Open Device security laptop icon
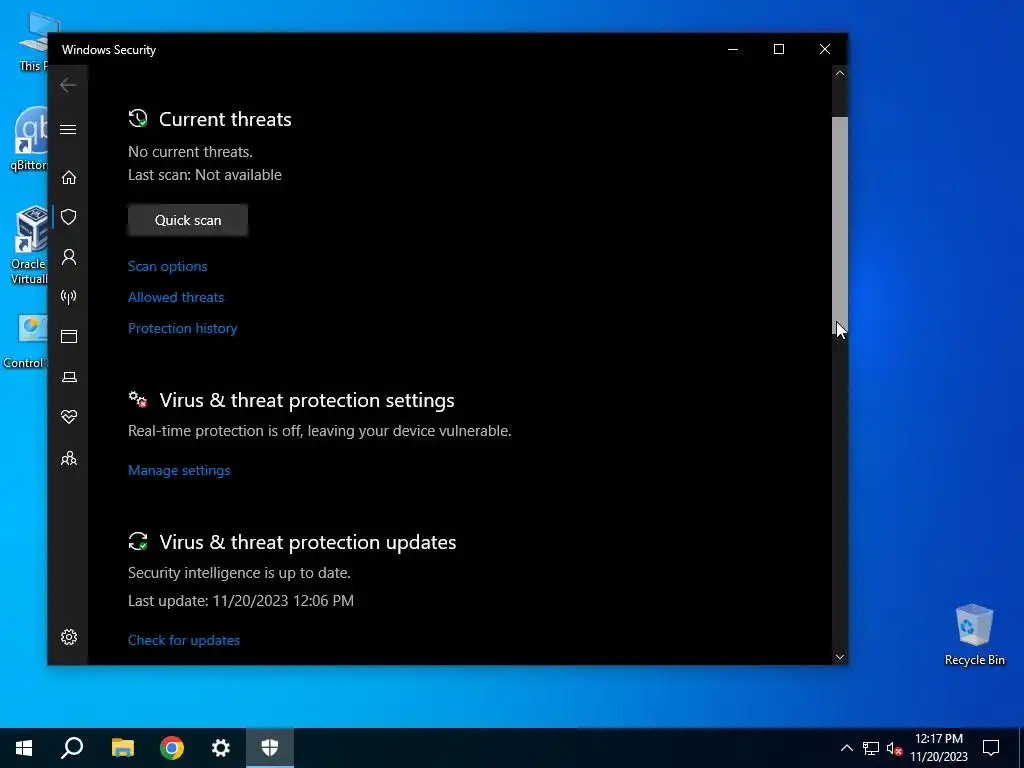This screenshot has width=1024, height=768. point(69,377)
